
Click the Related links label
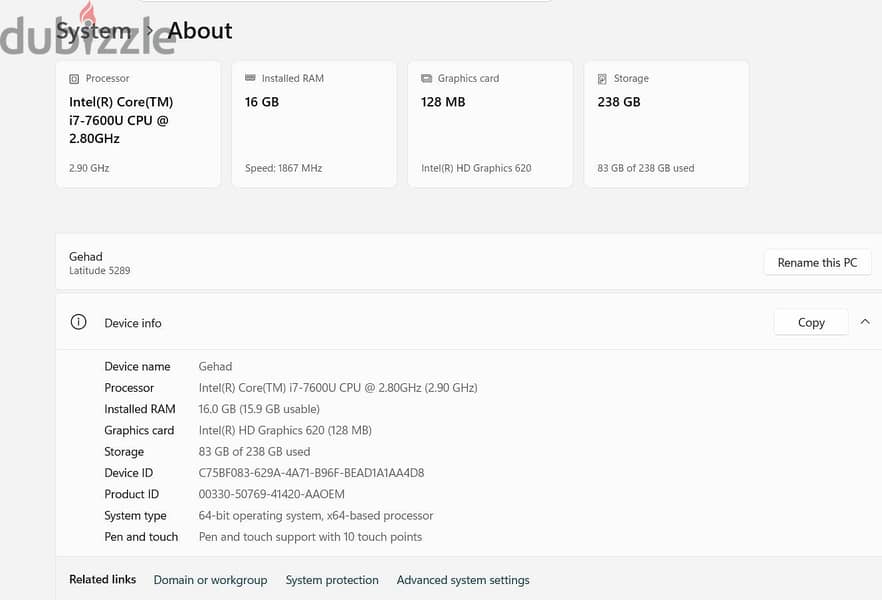pyautogui.click(x=102, y=579)
